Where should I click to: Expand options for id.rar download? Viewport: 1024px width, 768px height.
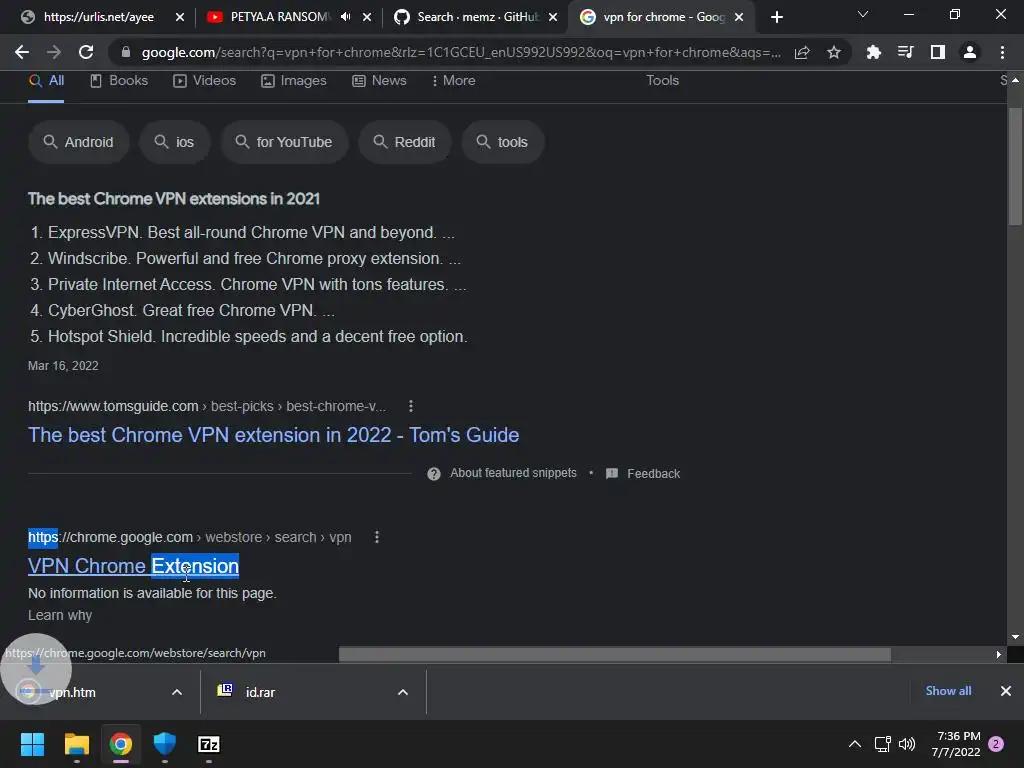(x=403, y=692)
